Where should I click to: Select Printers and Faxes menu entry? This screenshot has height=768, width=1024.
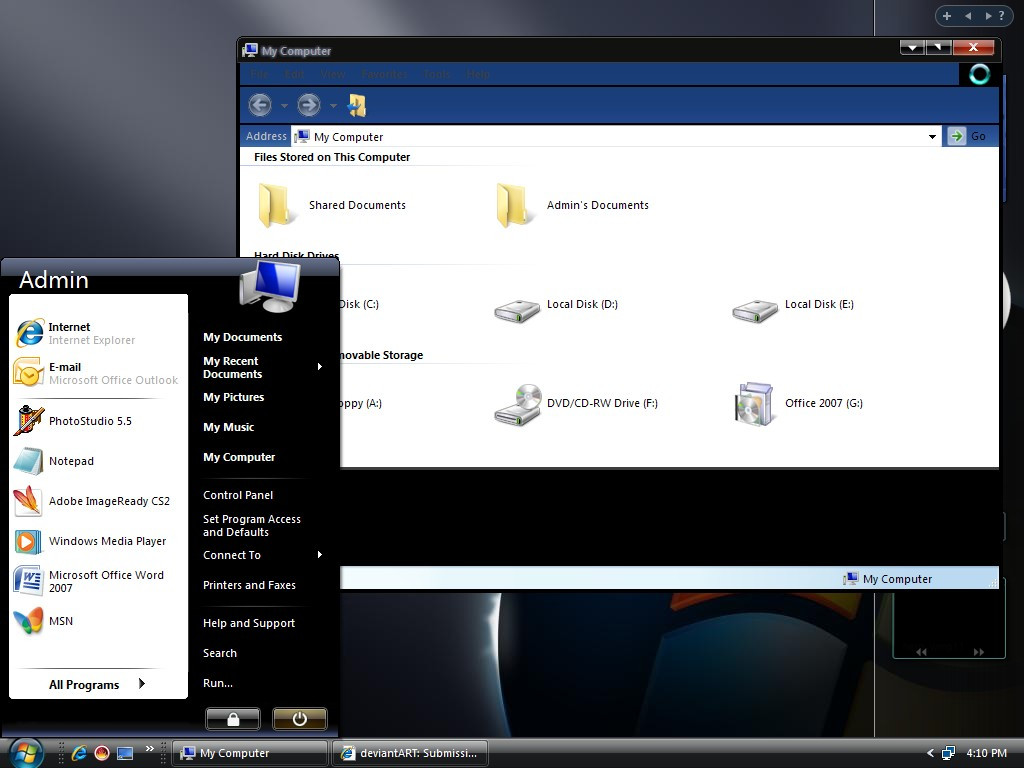[249, 585]
